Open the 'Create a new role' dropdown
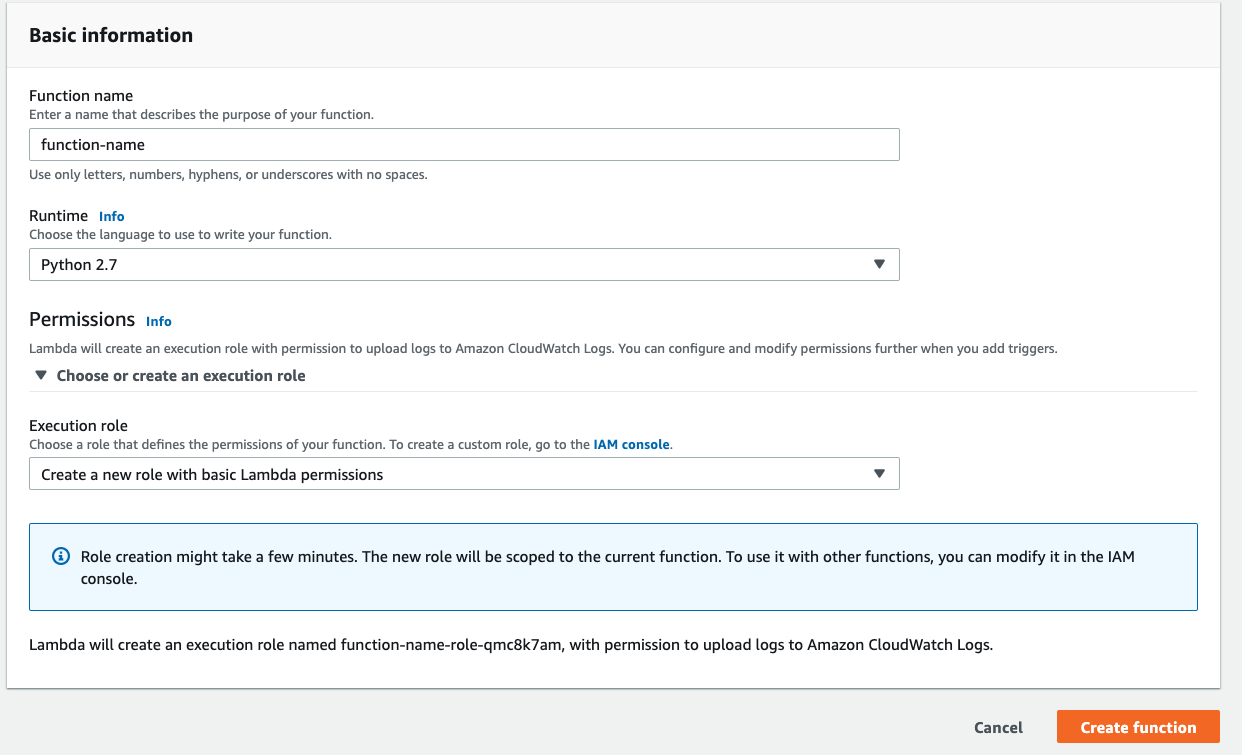Screen dimensions: 1242x755 pos(464,474)
